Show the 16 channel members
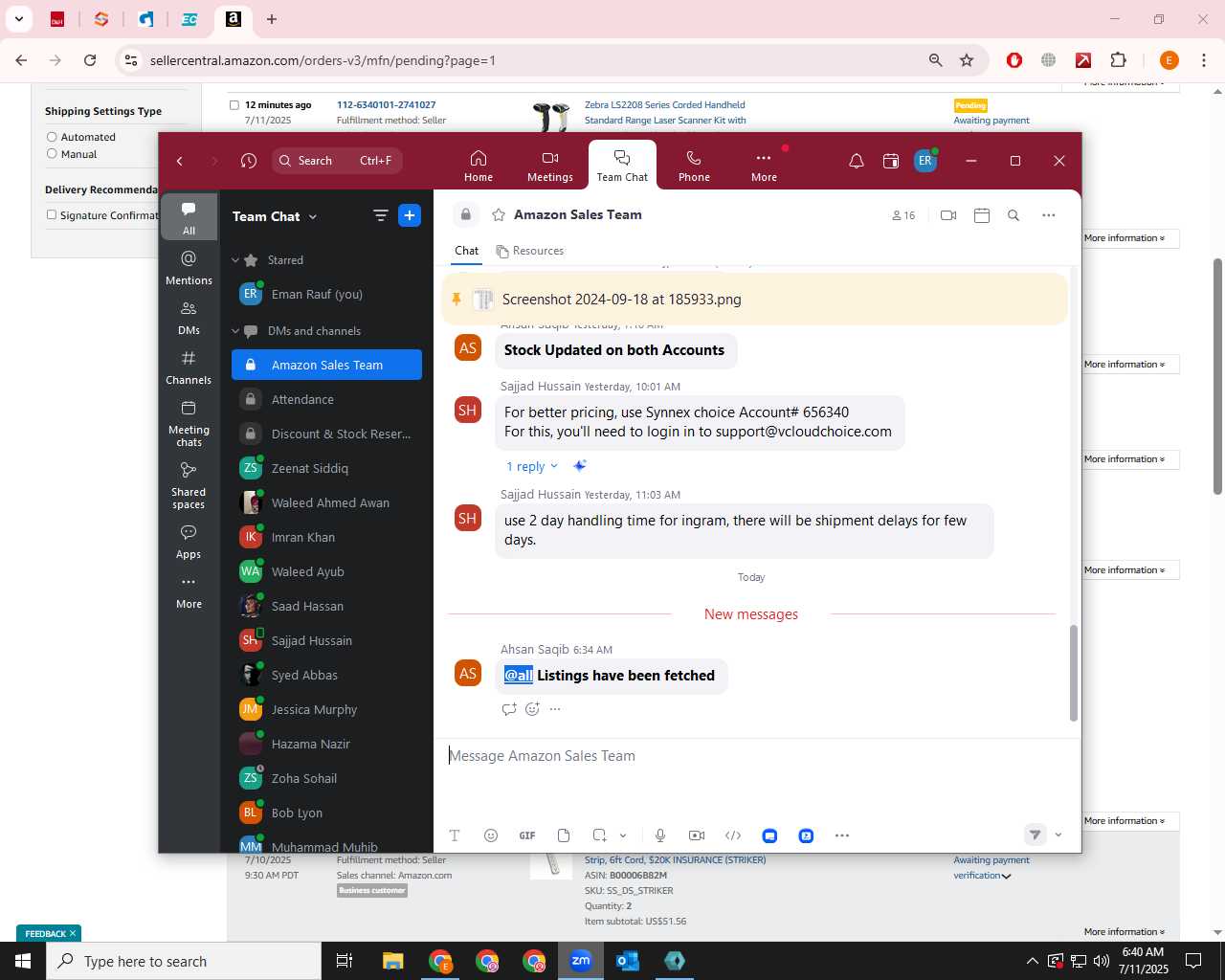Viewport: 1225px width, 980px height. 903,215
